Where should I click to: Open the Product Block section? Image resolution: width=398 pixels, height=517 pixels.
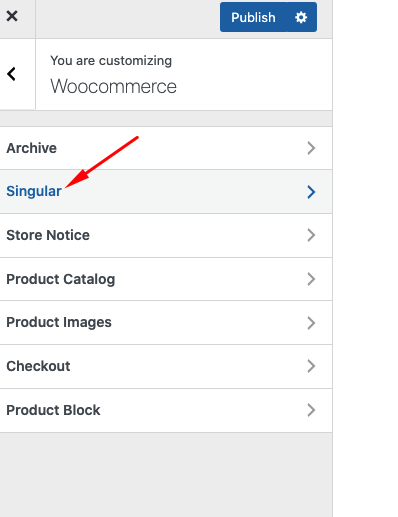166,410
